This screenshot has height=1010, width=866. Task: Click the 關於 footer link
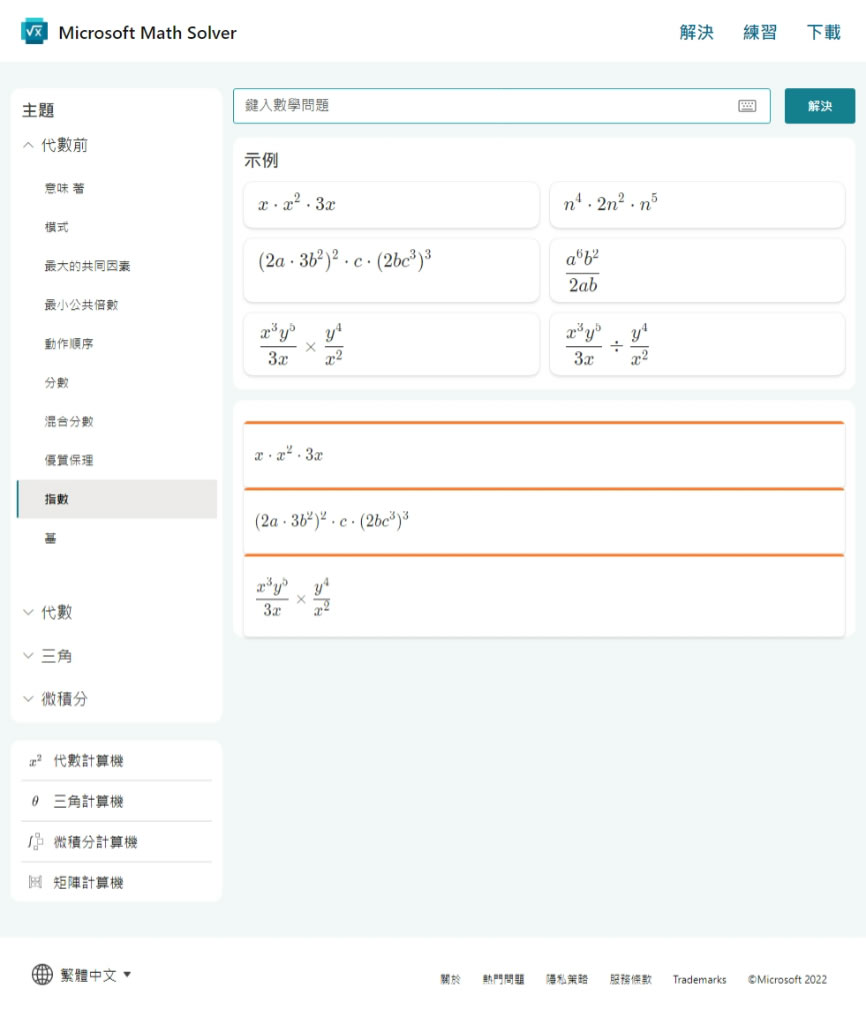(450, 979)
